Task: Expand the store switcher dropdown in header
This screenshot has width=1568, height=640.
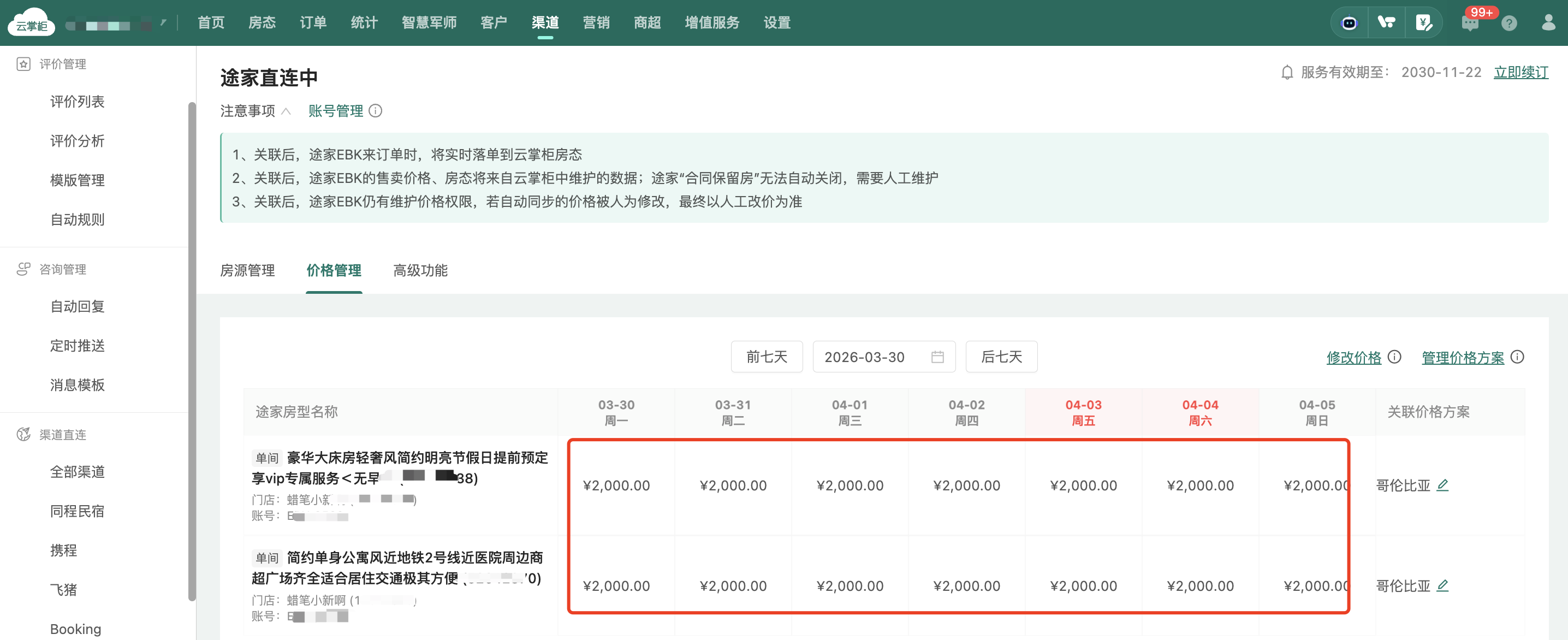Action: click(x=163, y=23)
